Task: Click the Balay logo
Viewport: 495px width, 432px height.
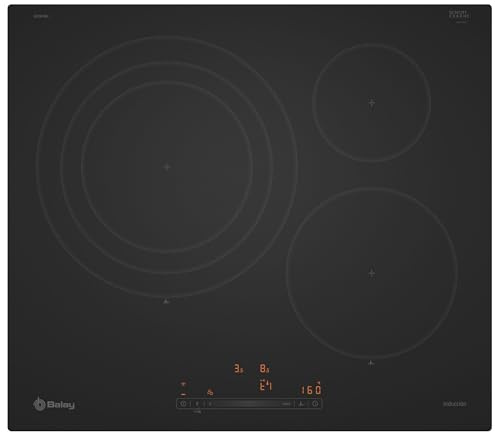Action: (x=54, y=404)
